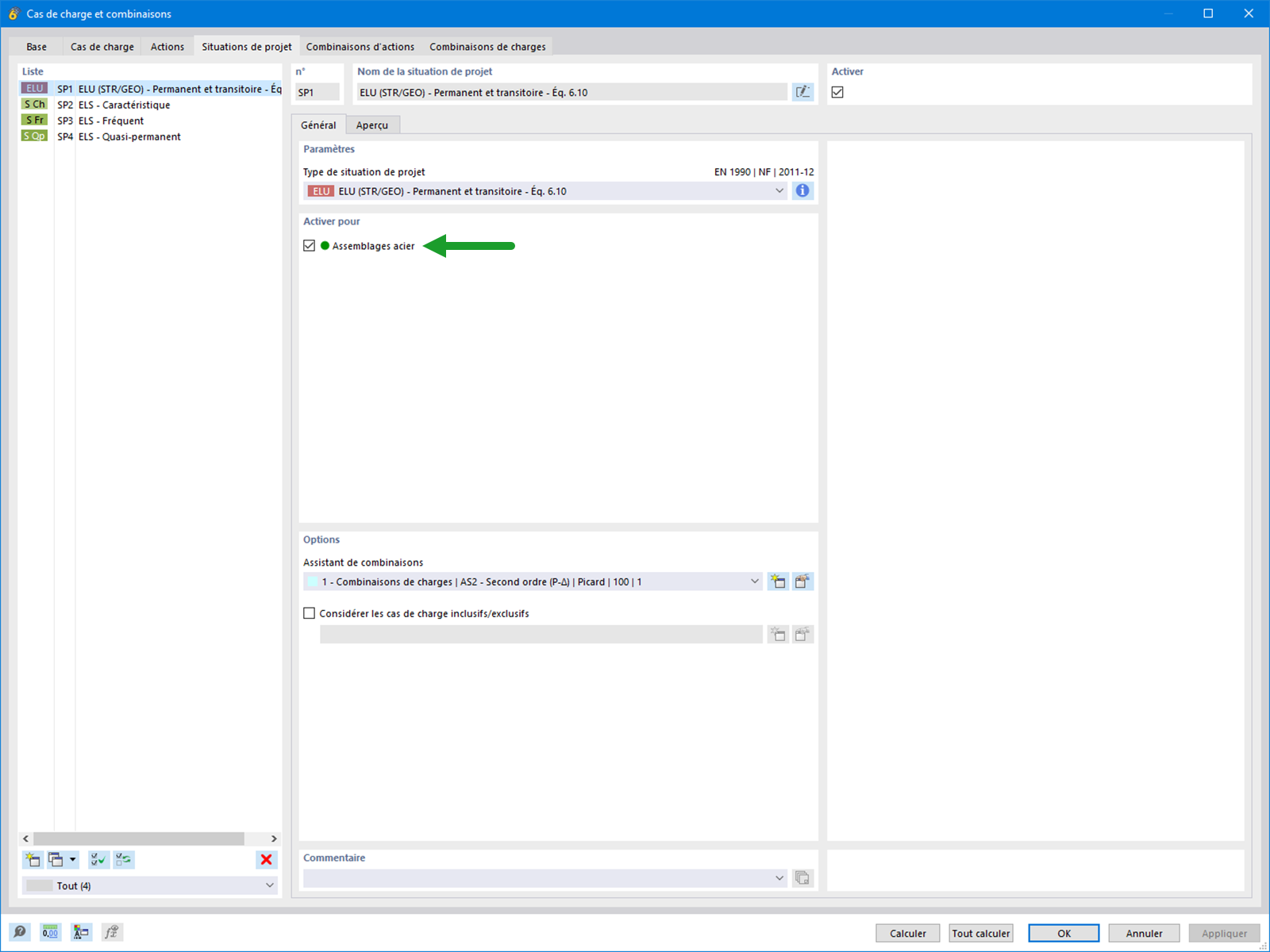Create a new design situation in list toolbar
1270x952 pixels.
pyautogui.click(x=33, y=859)
